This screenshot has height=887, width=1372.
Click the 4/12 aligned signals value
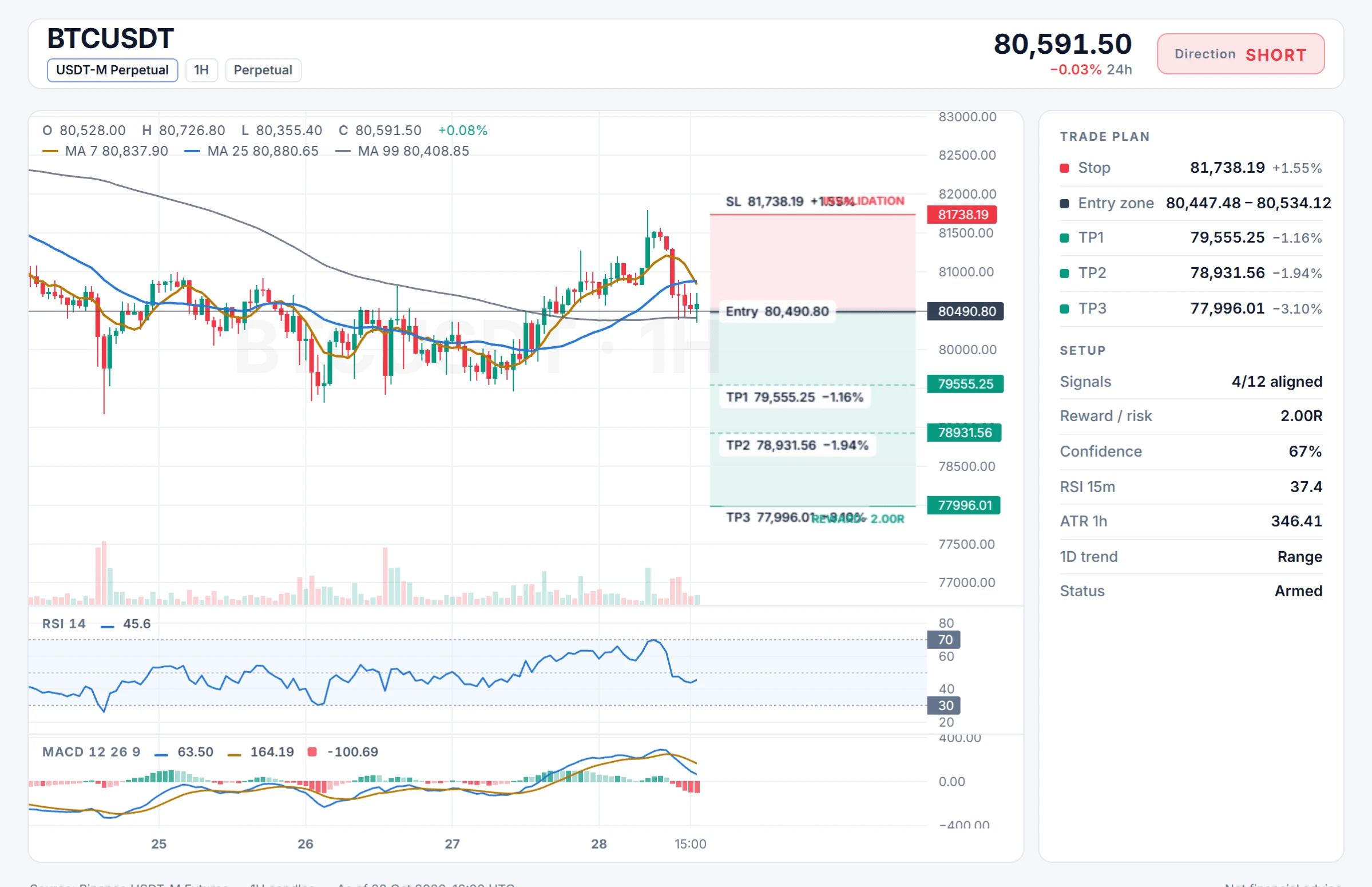click(x=1276, y=382)
